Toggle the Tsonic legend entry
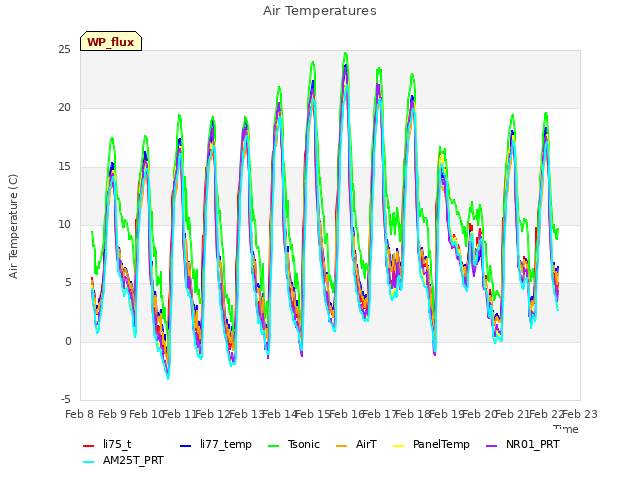The height and width of the screenshot is (480, 640). click(293, 444)
